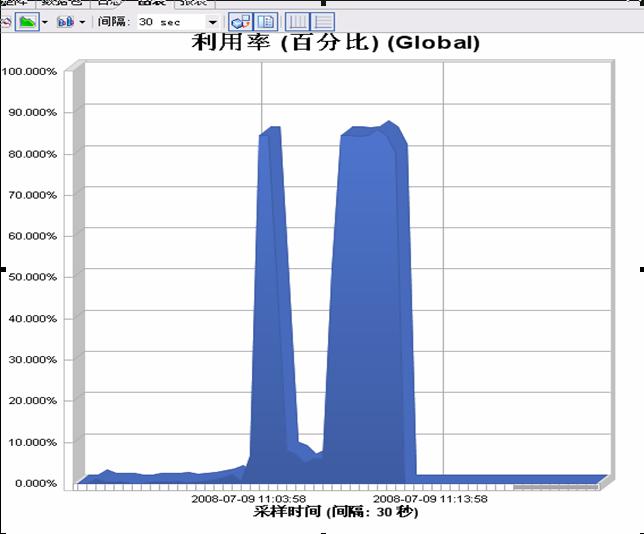644x534 pixels.
Task: Select the green area chart type icon
Action: pyautogui.click(x=27, y=21)
